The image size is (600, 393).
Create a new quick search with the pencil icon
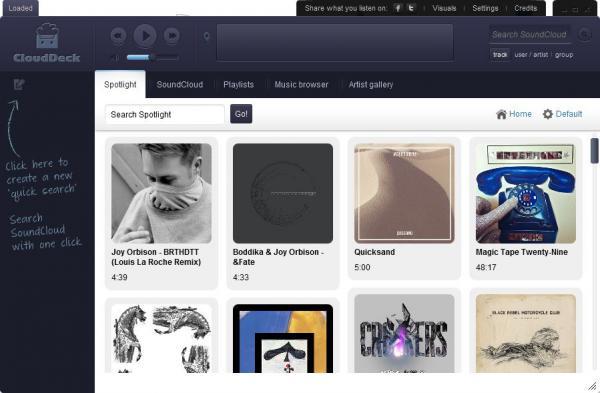[x=19, y=84]
